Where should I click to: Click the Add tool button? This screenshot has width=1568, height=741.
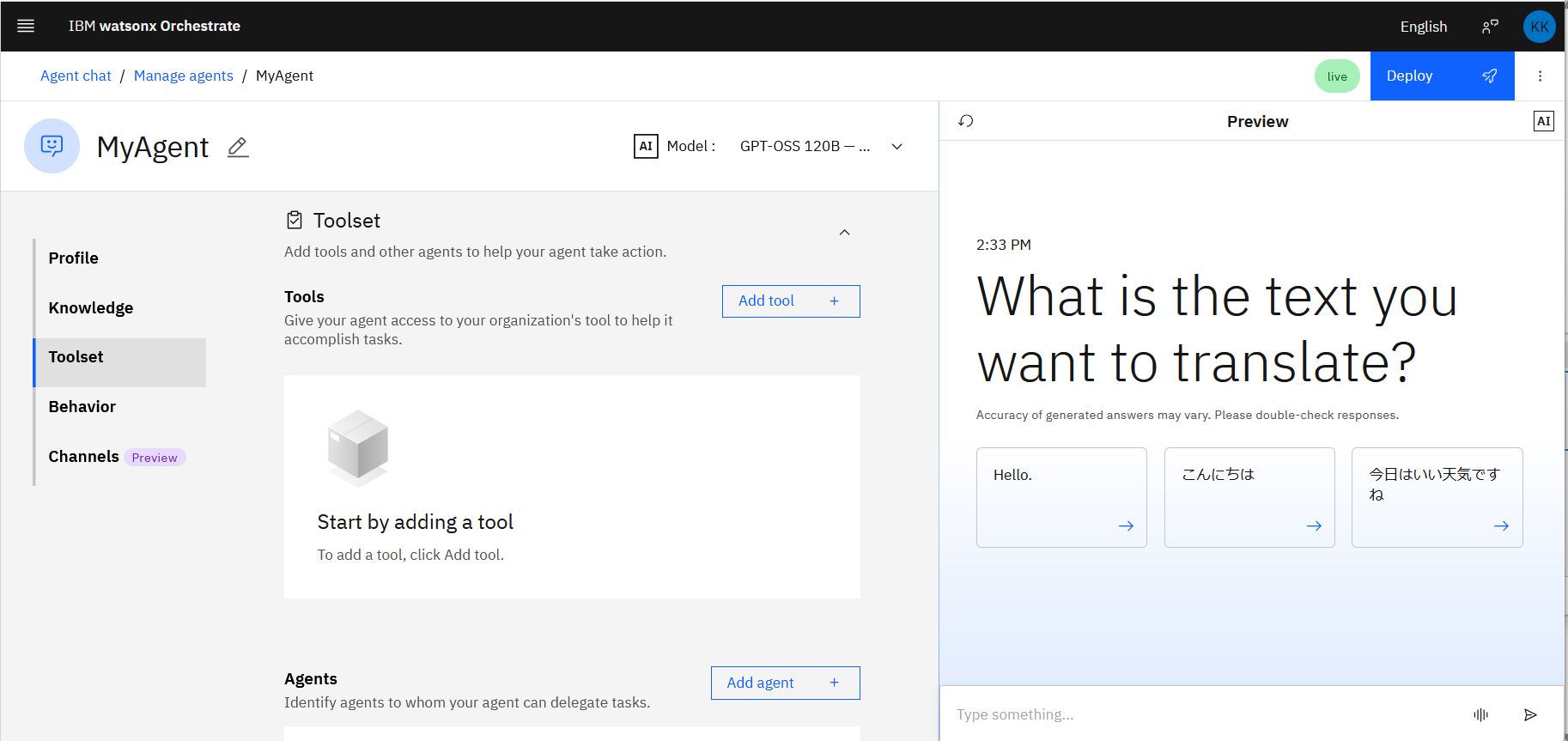pos(790,301)
